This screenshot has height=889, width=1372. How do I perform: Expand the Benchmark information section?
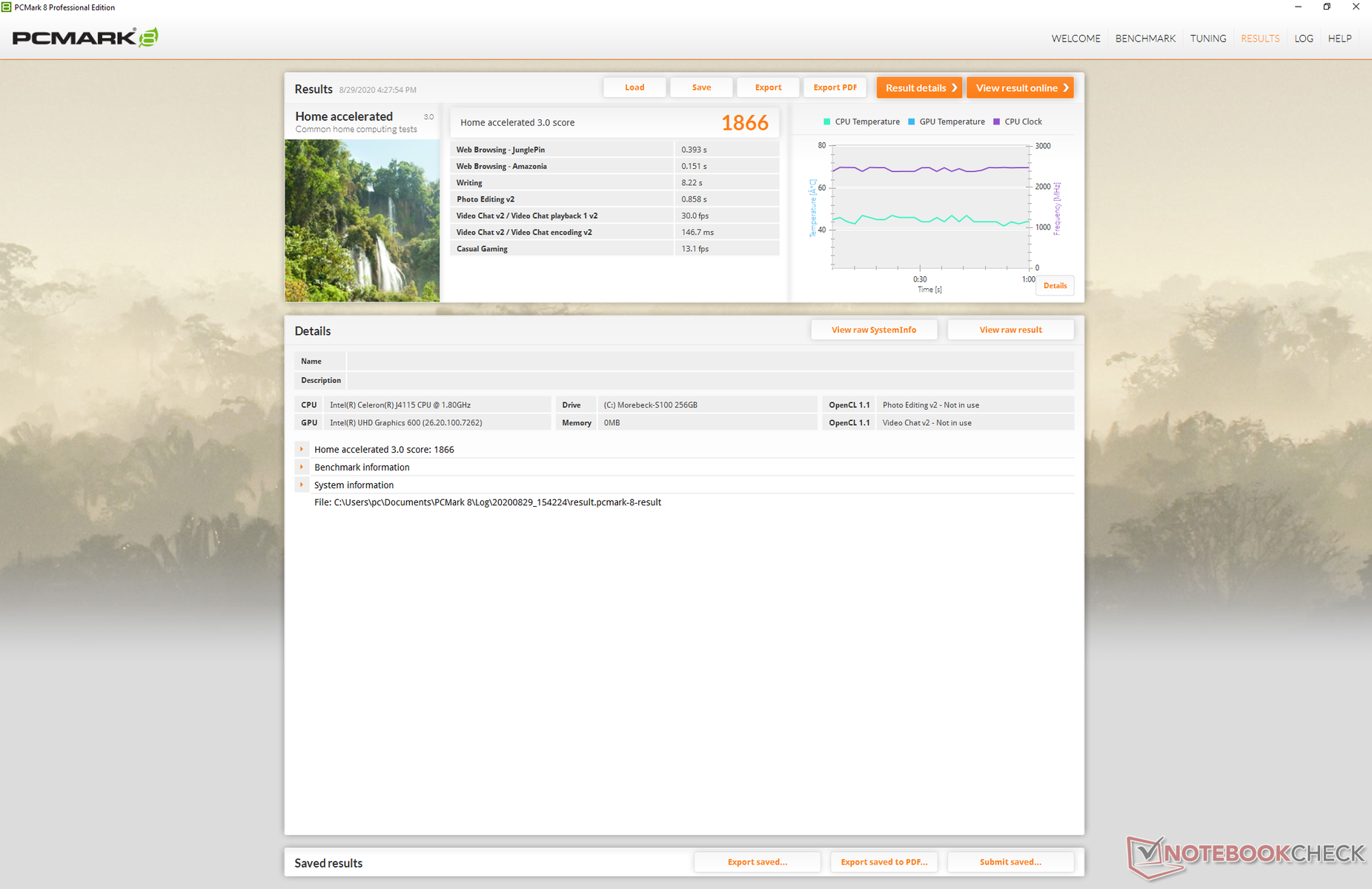302,467
